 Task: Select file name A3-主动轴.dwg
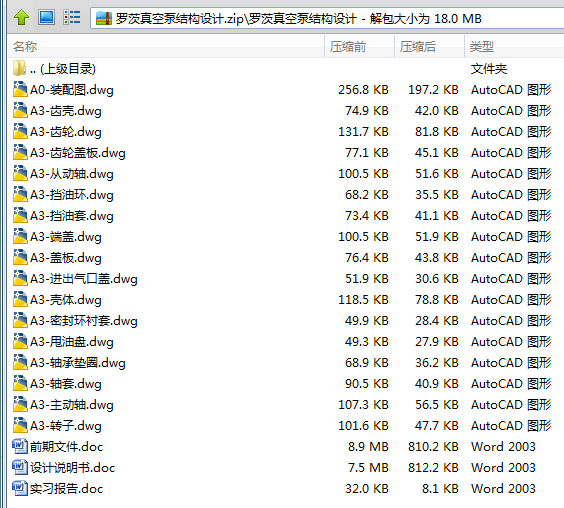[72, 404]
